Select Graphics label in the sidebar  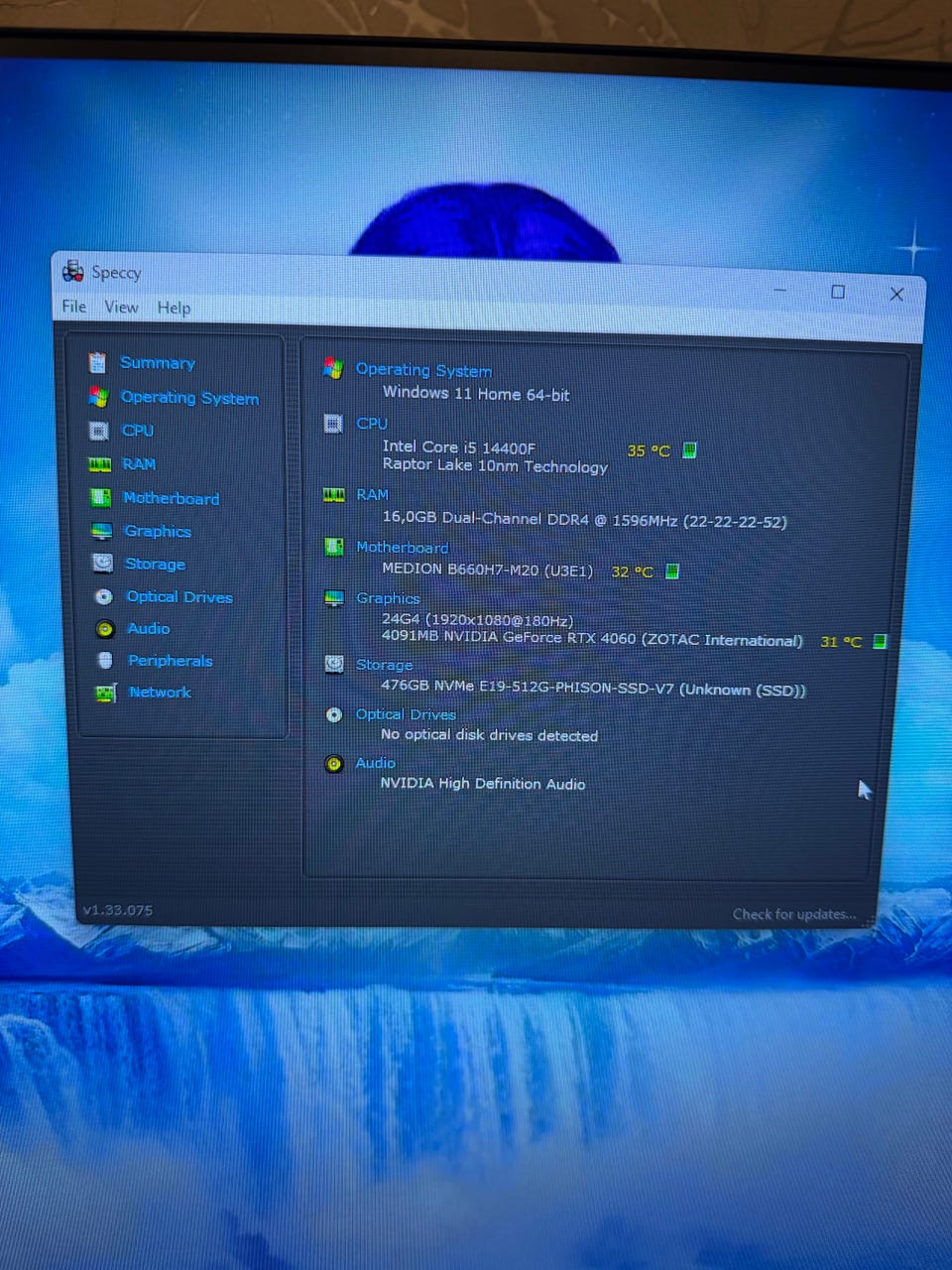pos(158,532)
